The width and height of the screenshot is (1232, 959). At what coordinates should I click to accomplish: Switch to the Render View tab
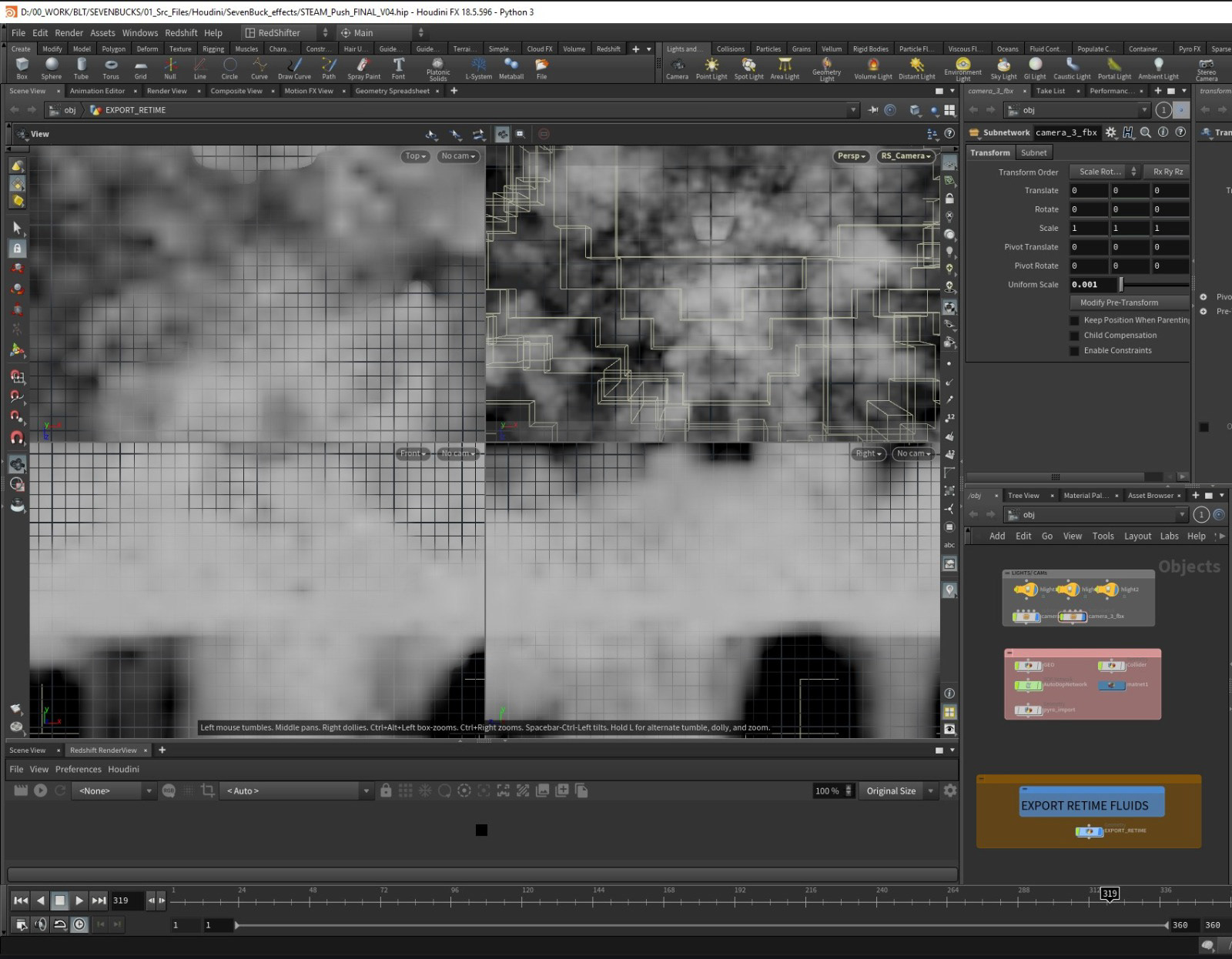tap(167, 91)
